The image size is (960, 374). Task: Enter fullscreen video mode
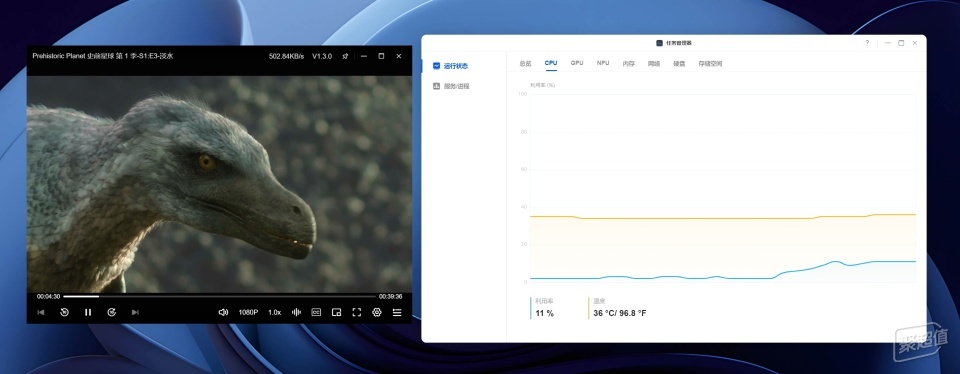[x=356, y=312]
